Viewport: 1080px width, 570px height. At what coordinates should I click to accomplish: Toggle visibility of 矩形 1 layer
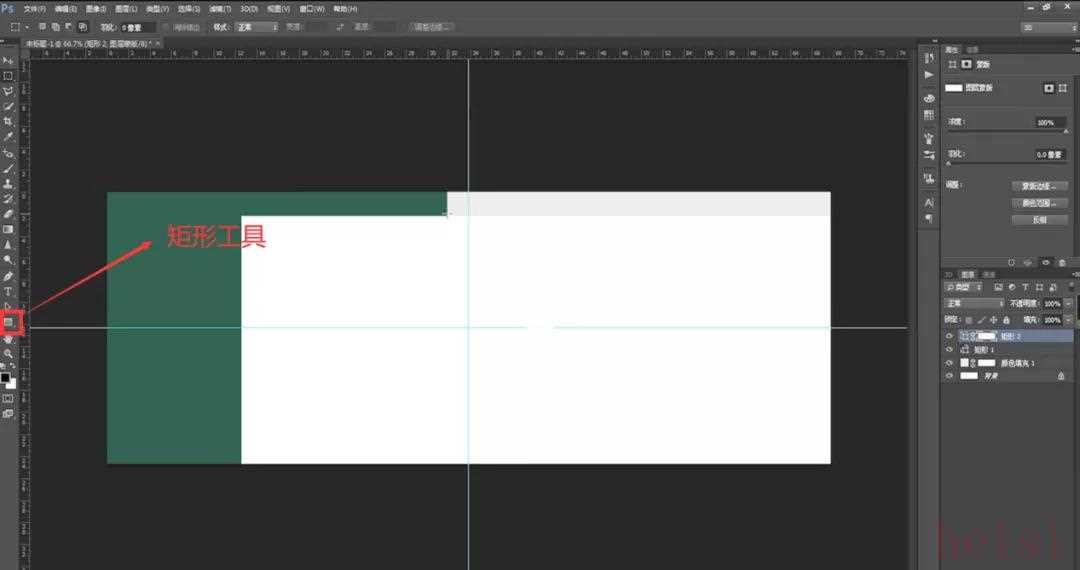pyautogui.click(x=949, y=350)
